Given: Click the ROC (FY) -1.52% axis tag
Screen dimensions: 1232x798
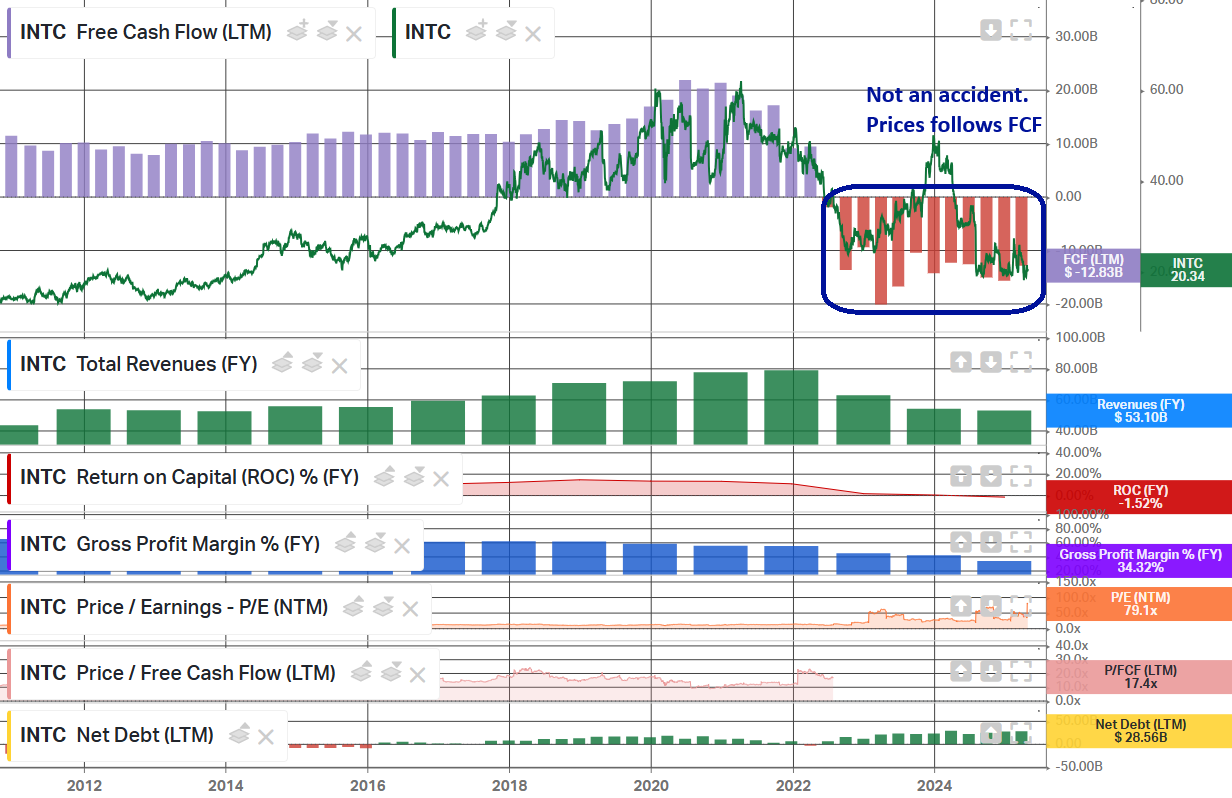Looking at the screenshot, I should pyautogui.click(x=1139, y=496).
